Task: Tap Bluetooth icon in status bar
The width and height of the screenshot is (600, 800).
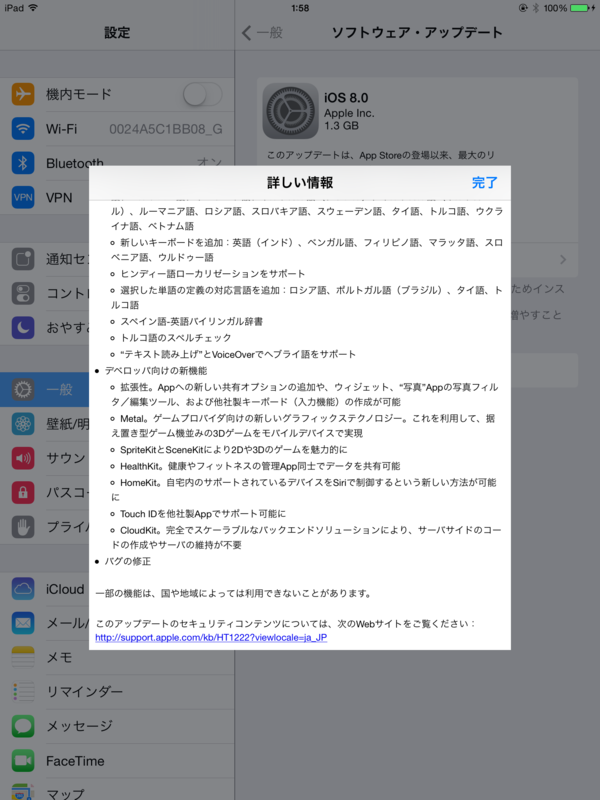Action: point(536,8)
